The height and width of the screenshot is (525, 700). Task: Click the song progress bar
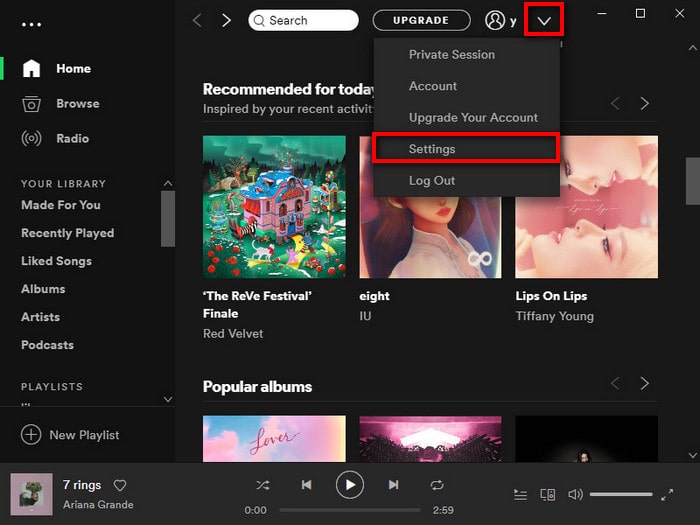(x=350, y=510)
